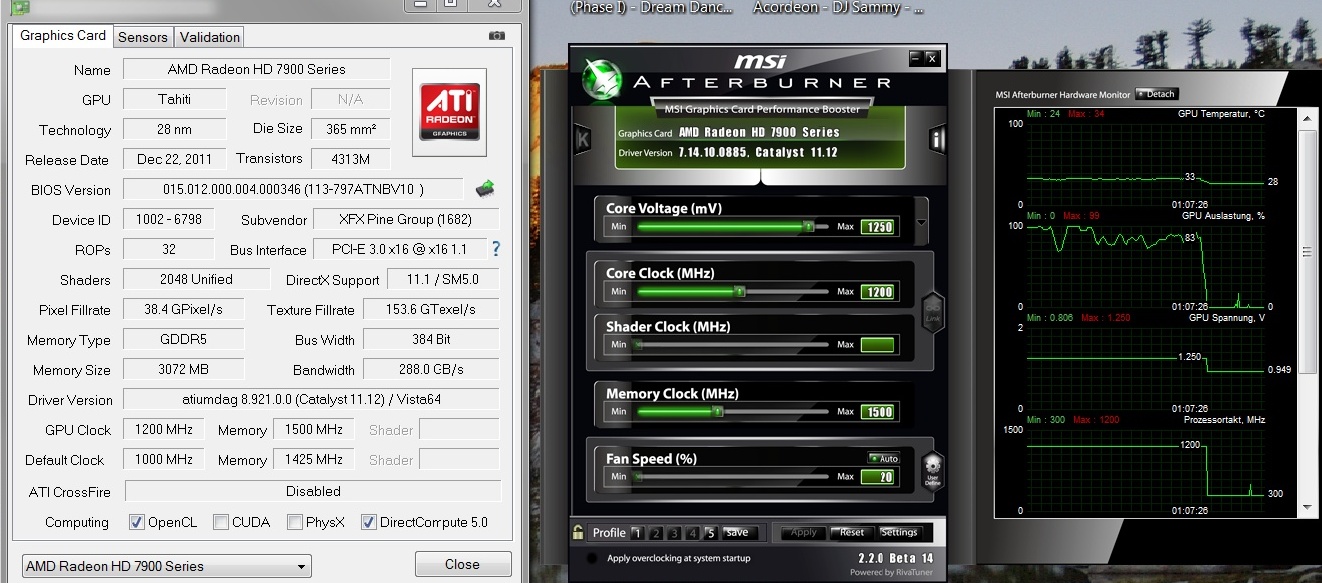Toggle the OpenCL checkbox
This screenshot has width=1322, height=583.
point(137,522)
